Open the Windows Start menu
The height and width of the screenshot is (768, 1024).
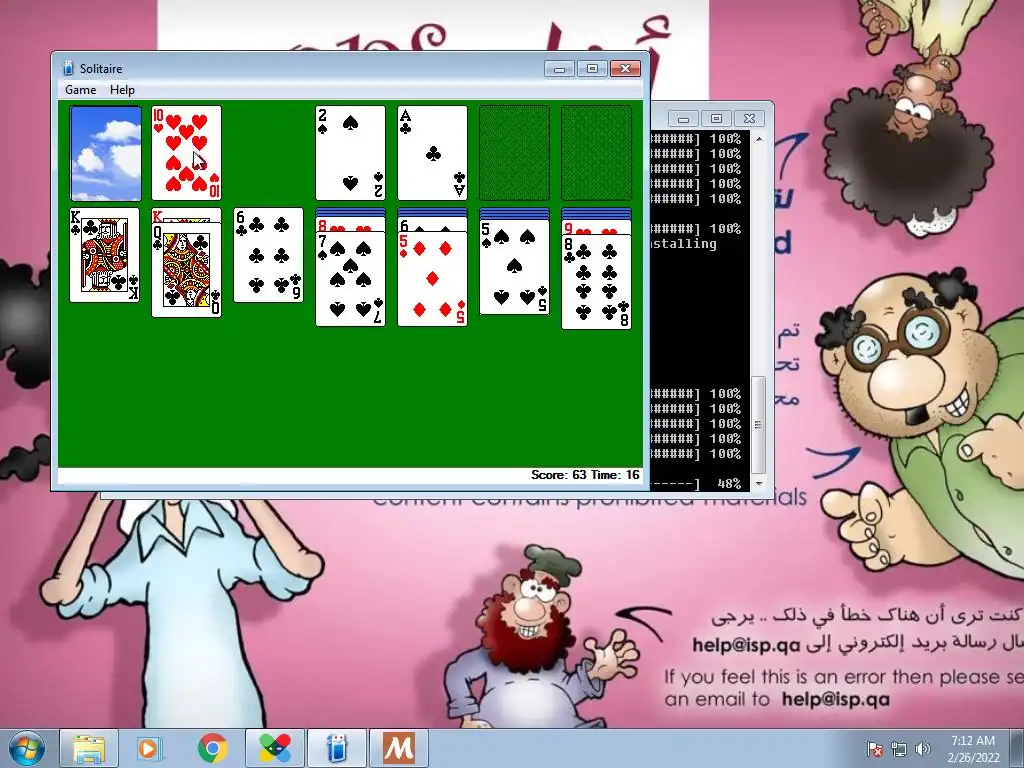[27, 748]
